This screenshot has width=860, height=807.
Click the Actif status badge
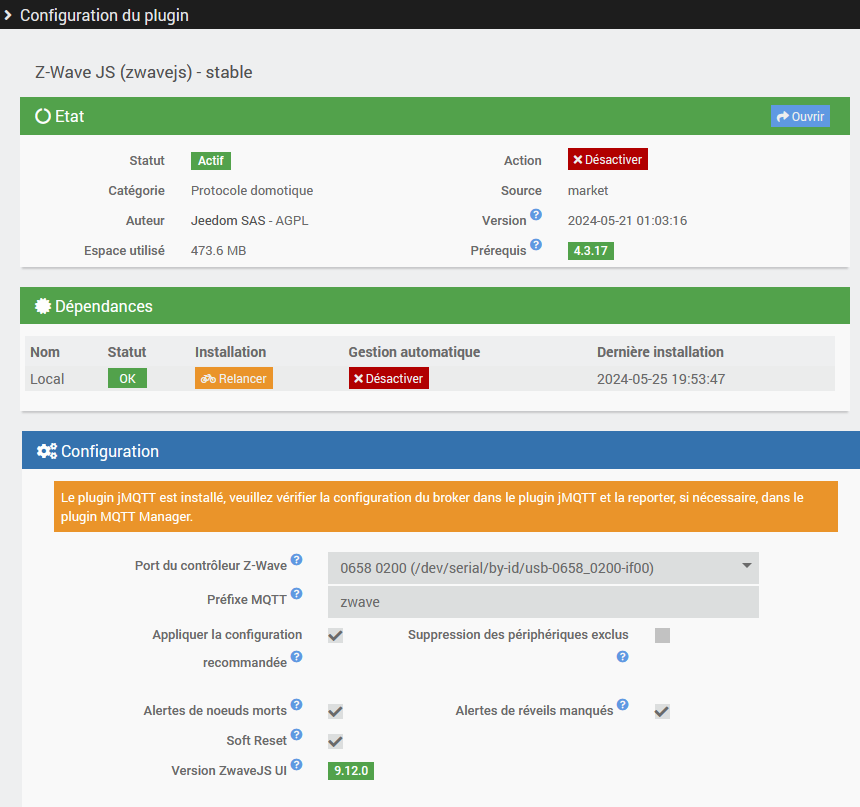[211, 161]
